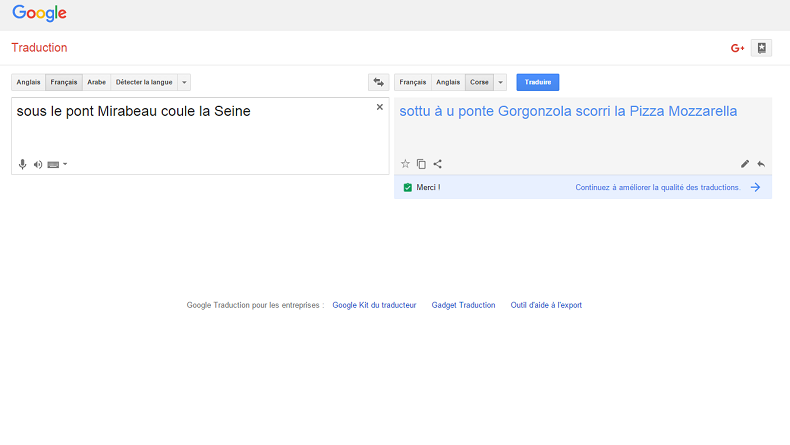790x445 pixels.
Task: Click the translated Corsican text
Action: (x=568, y=111)
